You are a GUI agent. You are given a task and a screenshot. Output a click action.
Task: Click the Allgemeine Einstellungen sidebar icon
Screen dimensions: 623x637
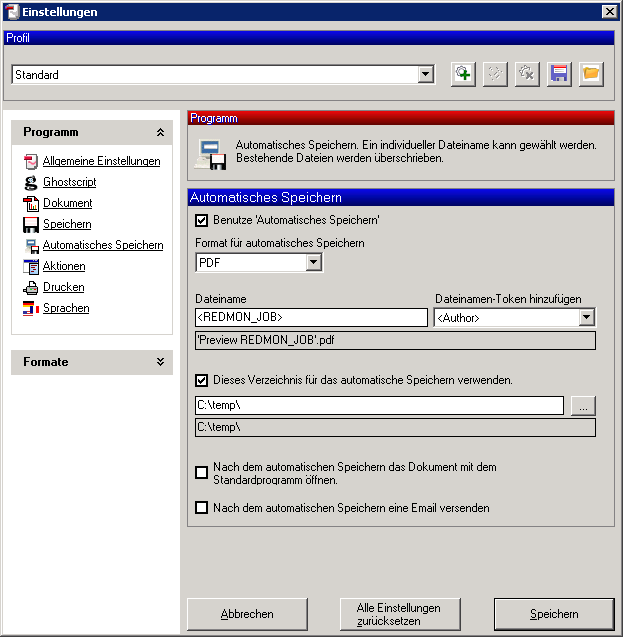click(31, 161)
